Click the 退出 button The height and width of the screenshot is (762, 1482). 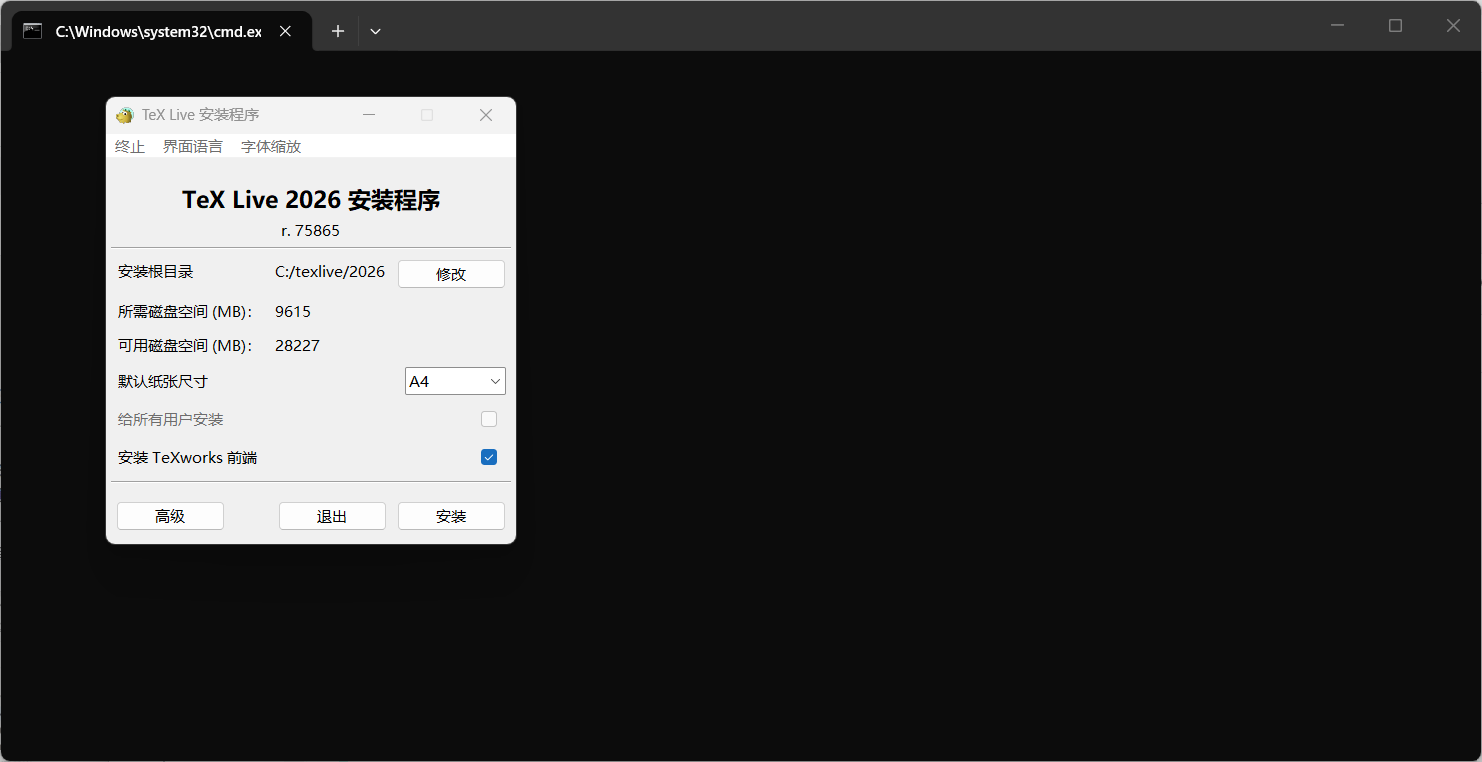pos(332,516)
